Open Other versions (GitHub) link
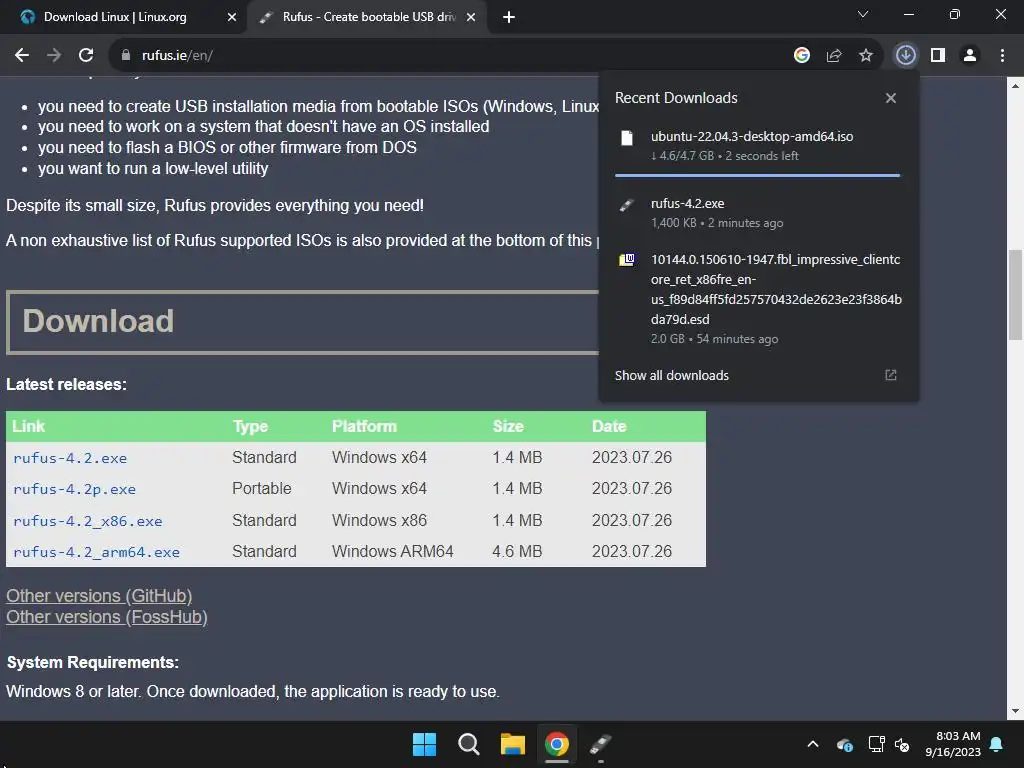The width and height of the screenshot is (1024, 768). (99, 596)
